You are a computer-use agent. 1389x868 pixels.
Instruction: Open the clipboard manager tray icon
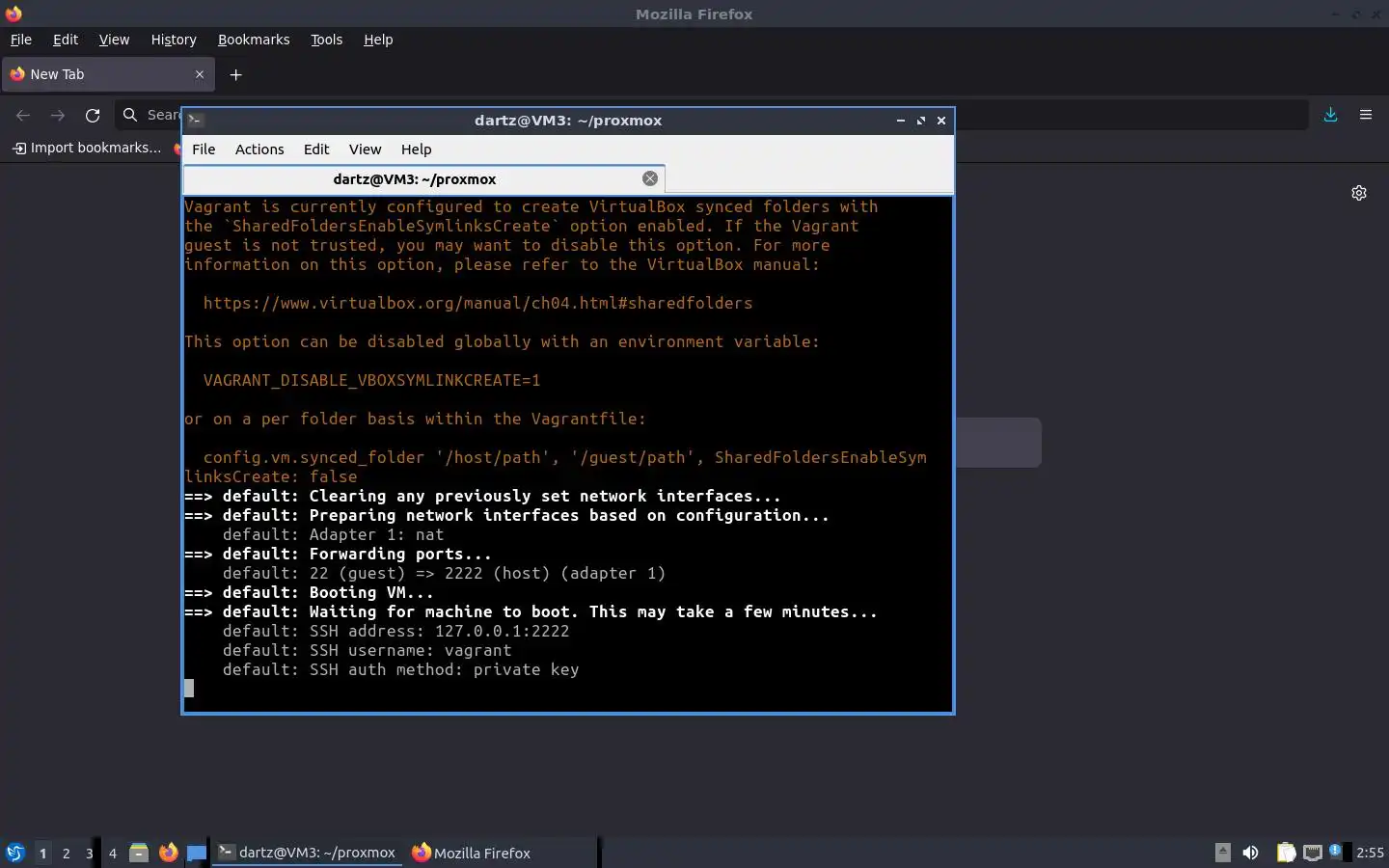tap(1286, 853)
